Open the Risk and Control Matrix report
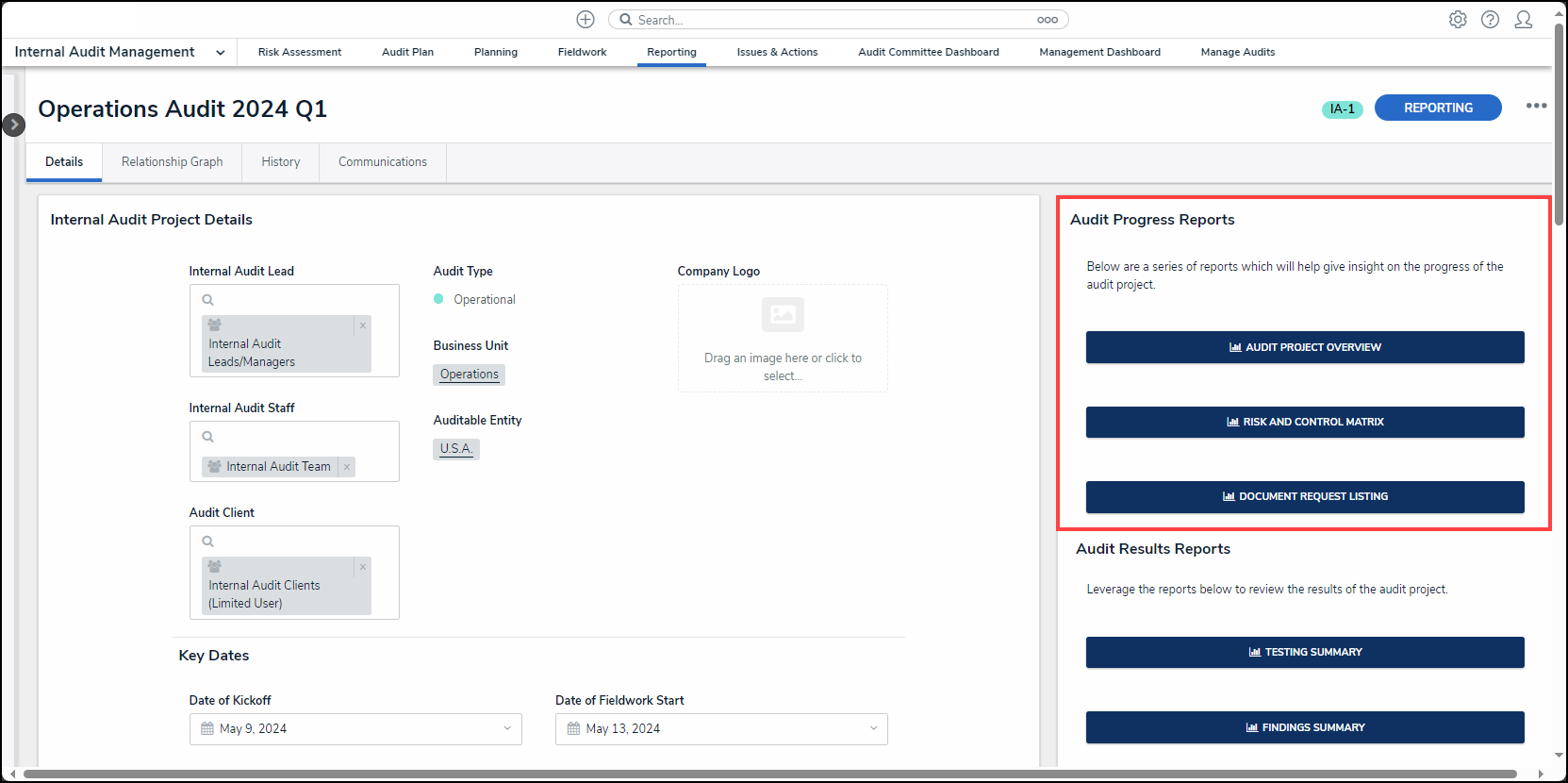 coord(1304,422)
